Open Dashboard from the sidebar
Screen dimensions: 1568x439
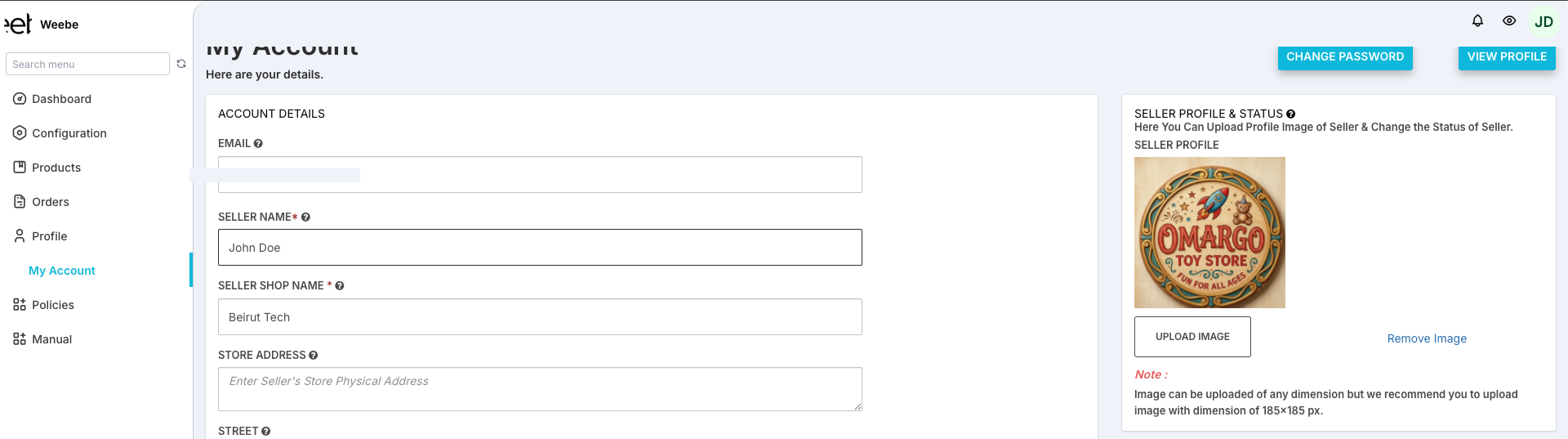[61, 99]
